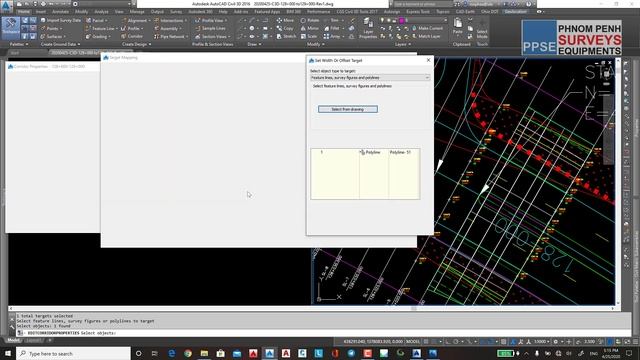Click the taskbar search box
The image size is (640, 360).
73,353
